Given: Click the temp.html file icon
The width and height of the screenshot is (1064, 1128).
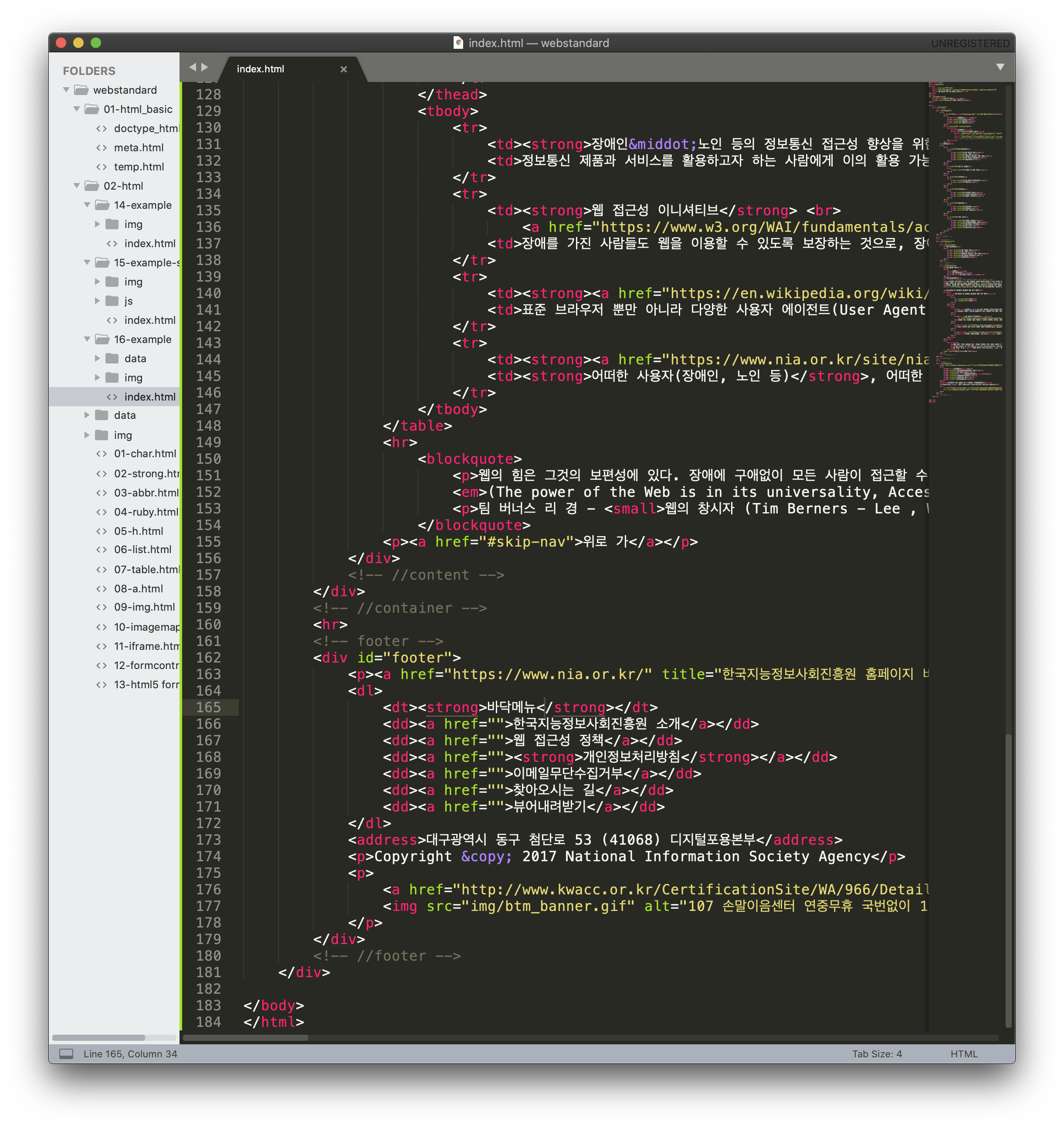Looking at the screenshot, I should click(102, 167).
